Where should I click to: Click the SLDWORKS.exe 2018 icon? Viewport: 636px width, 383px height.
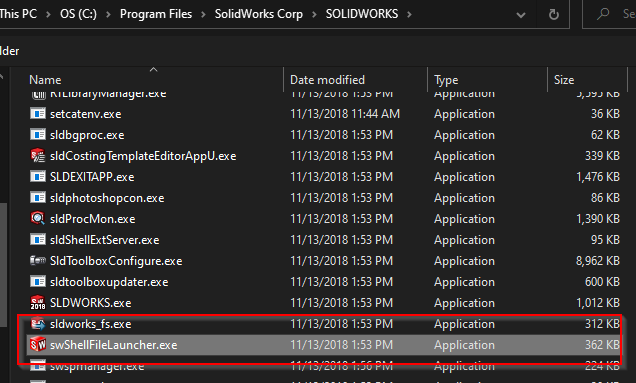[x=38, y=302]
